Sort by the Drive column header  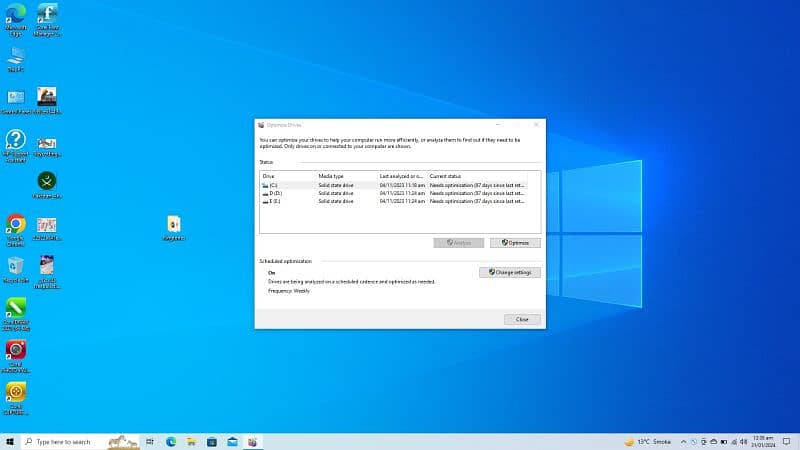287,176
